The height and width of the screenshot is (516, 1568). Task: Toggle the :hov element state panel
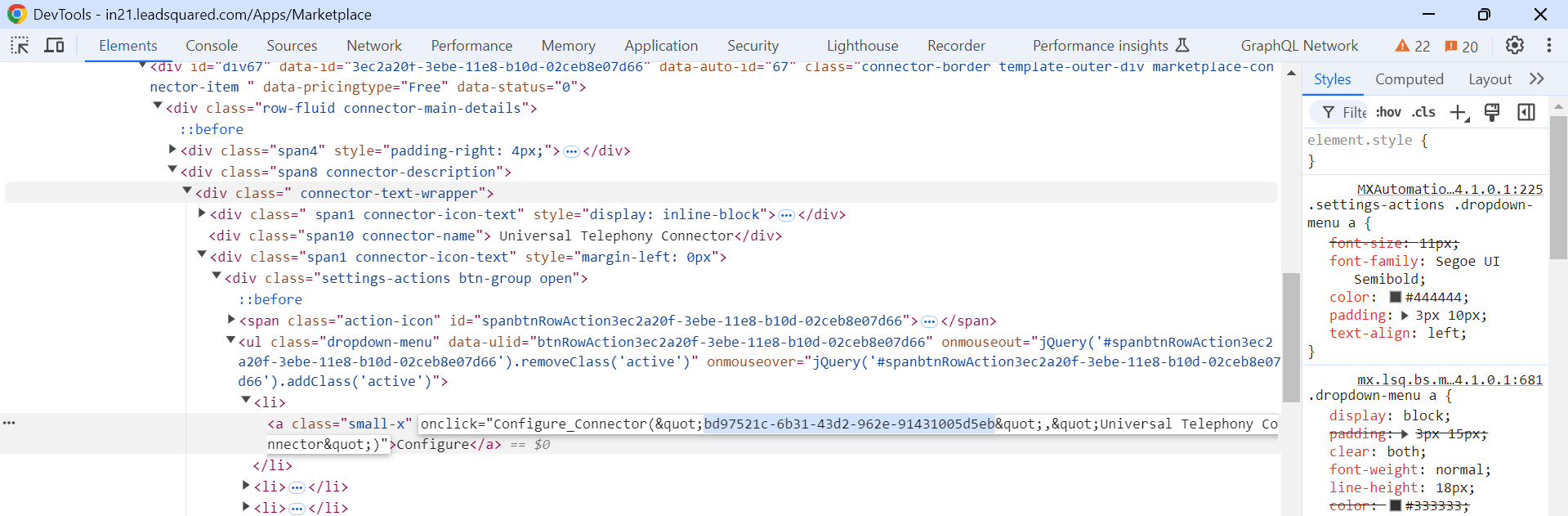click(x=1388, y=113)
